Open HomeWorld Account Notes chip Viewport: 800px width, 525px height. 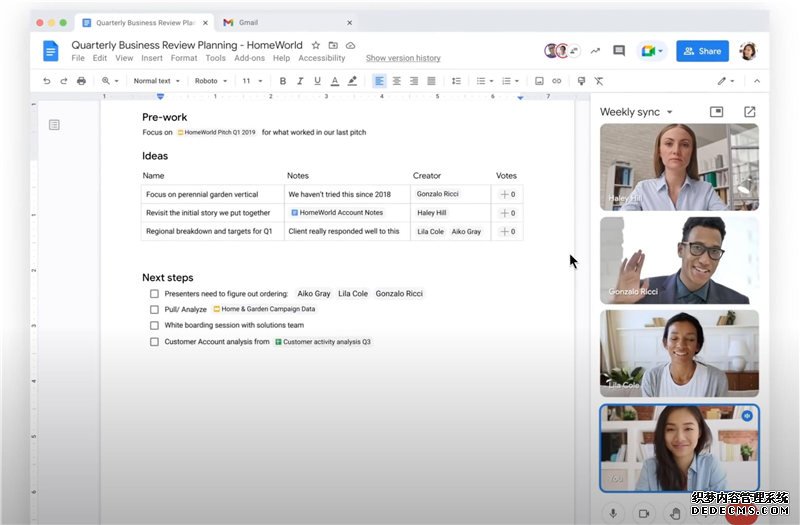(337, 212)
